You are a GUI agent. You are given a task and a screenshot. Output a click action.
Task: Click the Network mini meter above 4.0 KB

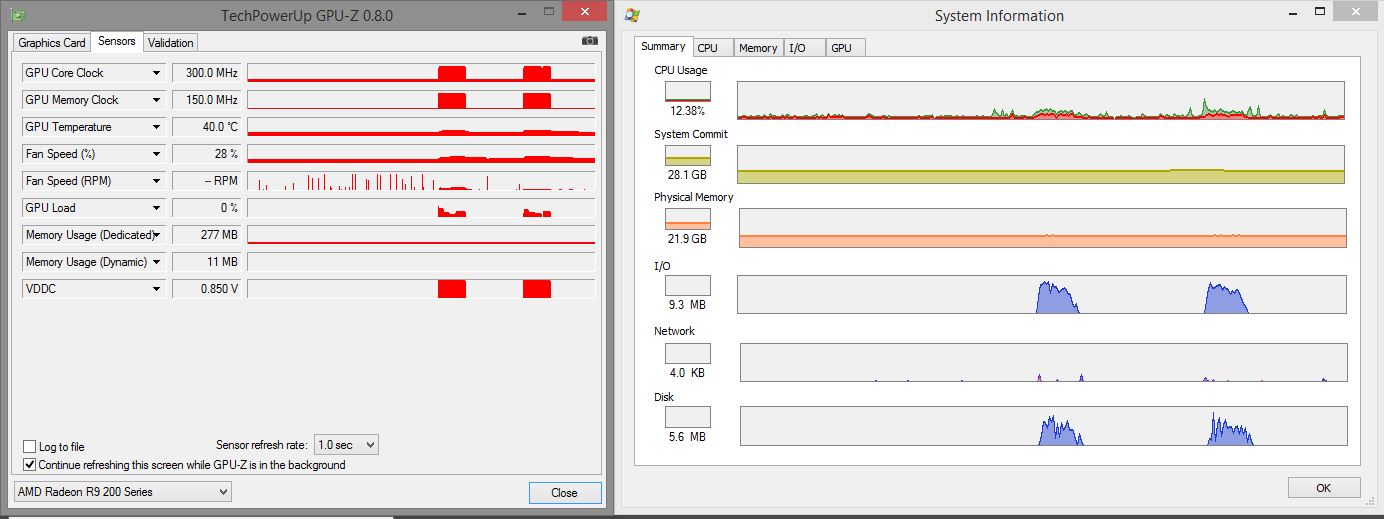pyautogui.click(x=688, y=353)
